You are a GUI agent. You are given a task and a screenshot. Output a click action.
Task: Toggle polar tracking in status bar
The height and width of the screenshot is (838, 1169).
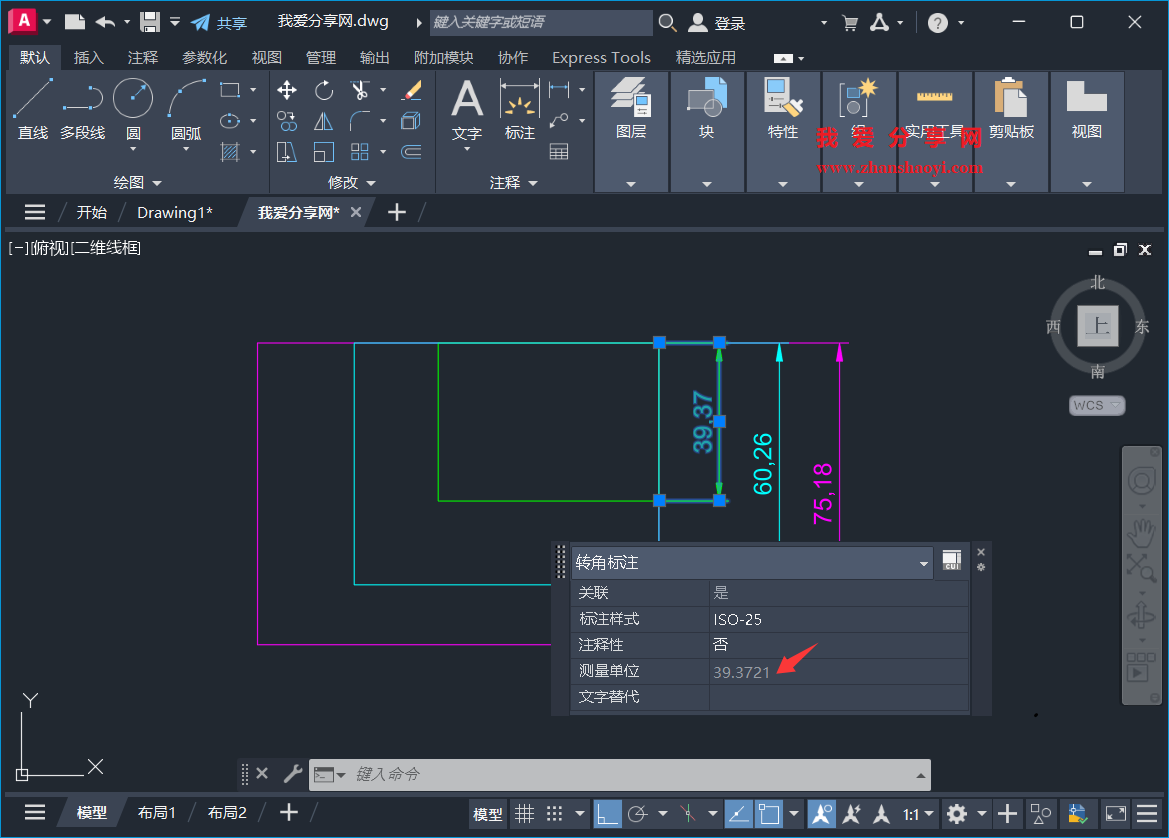click(x=637, y=814)
